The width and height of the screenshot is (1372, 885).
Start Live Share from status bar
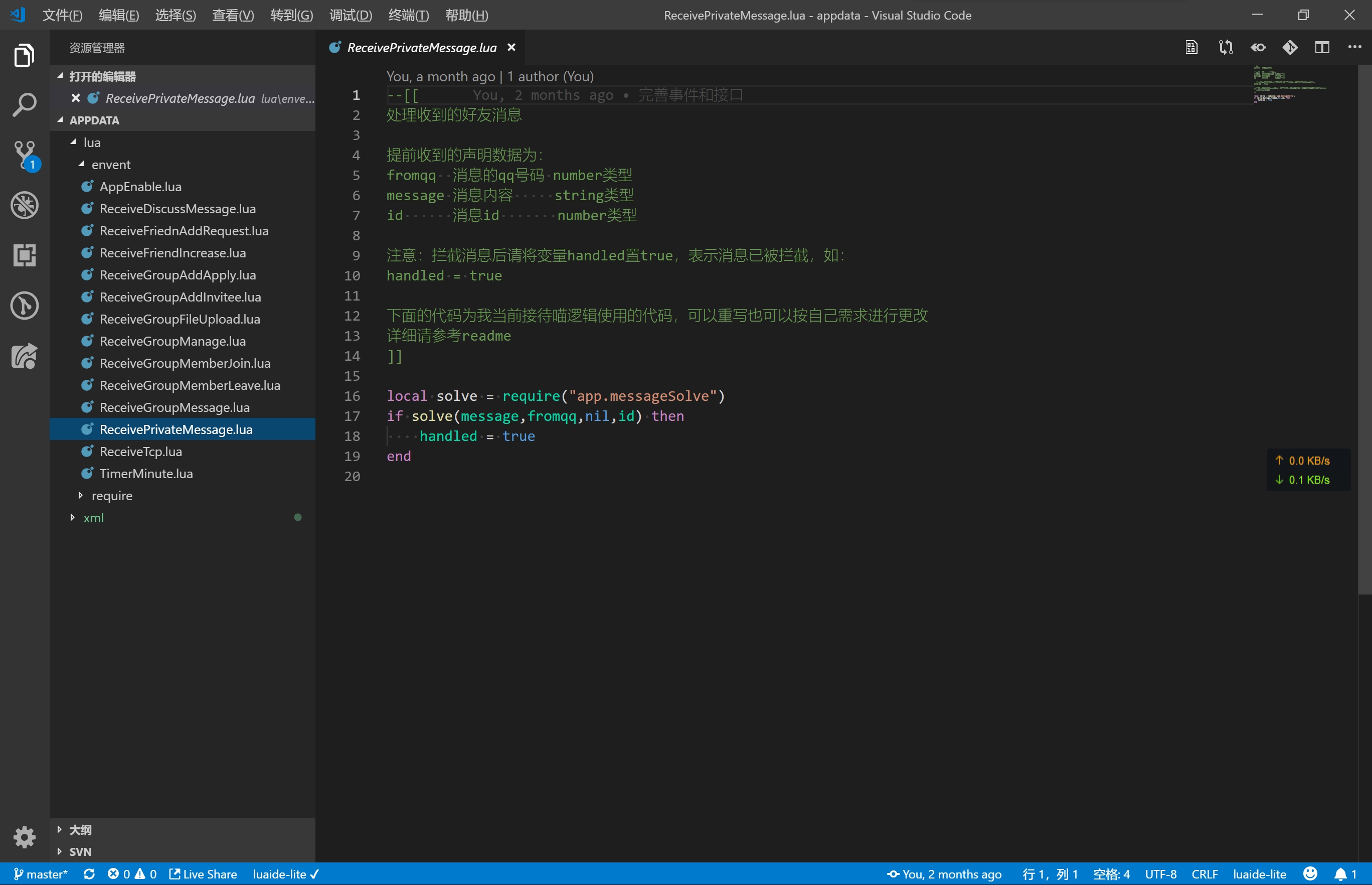click(x=203, y=874)
